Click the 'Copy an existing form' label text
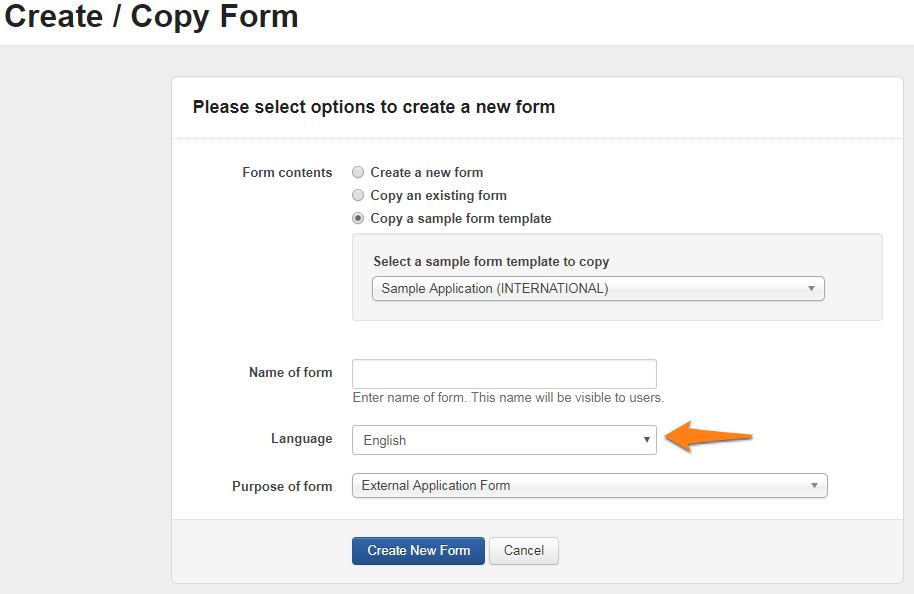The width and height of the screenshot is (914, 594). 438,196
